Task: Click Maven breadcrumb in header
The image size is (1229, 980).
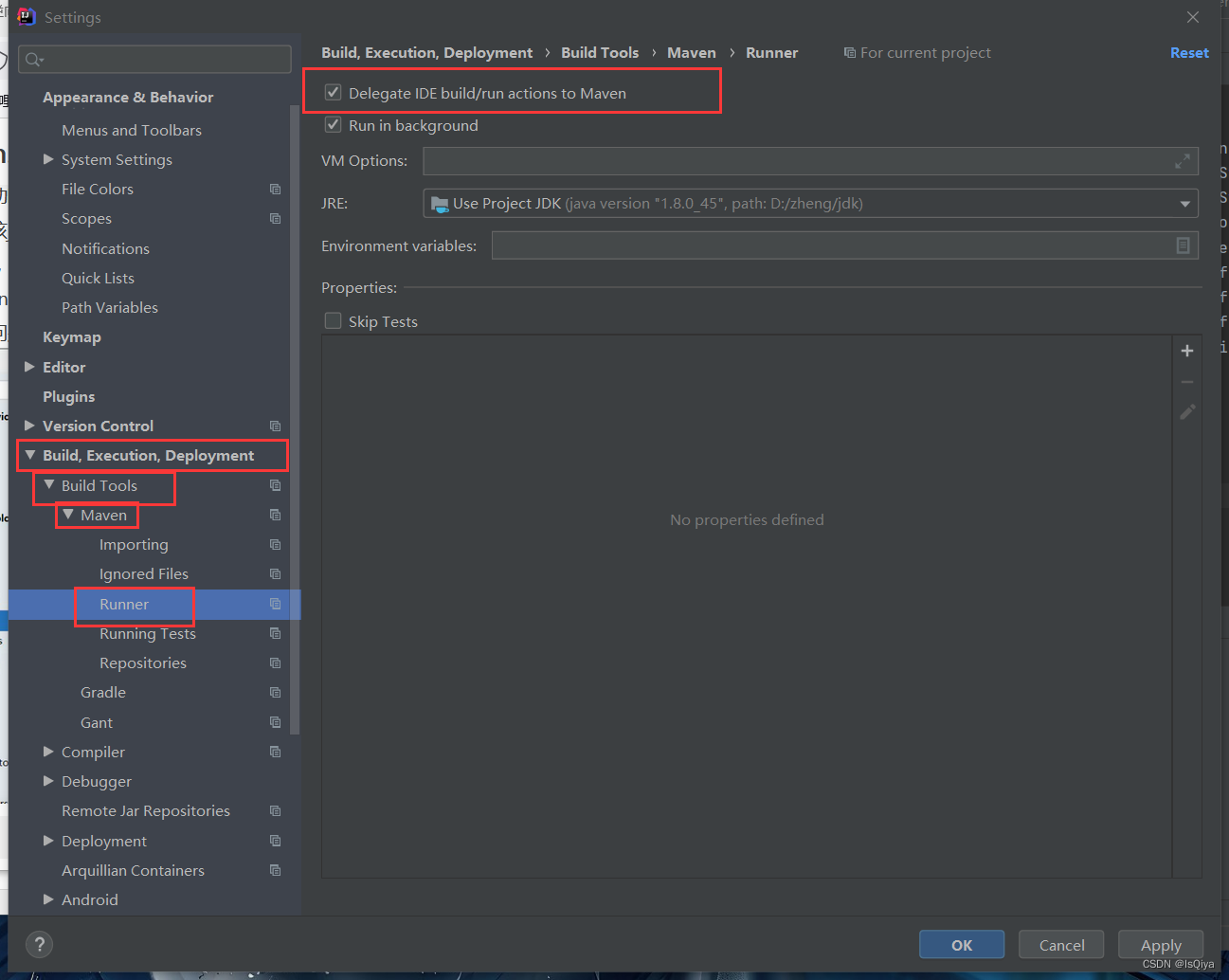Action: pyautogui.click(x=692, y=53)
